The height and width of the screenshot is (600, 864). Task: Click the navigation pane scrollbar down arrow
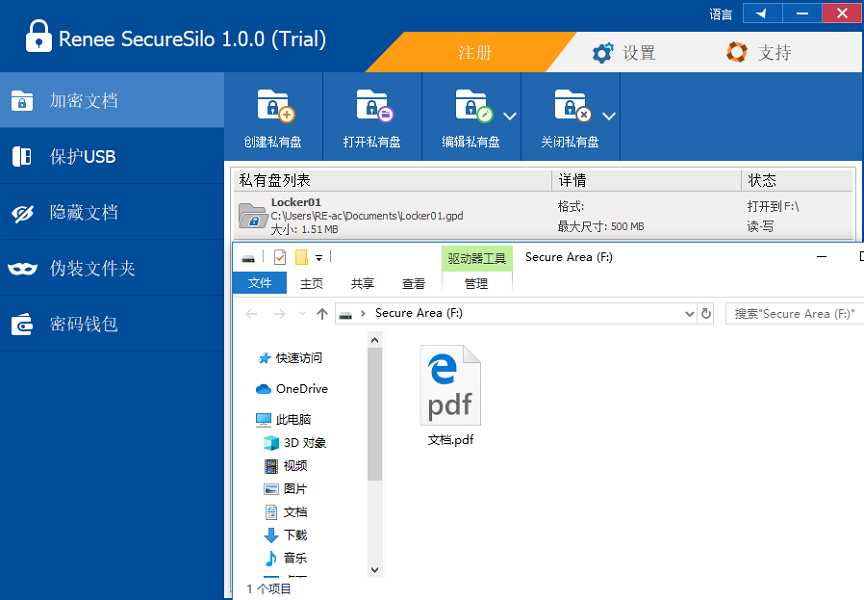tap(375, 570)
